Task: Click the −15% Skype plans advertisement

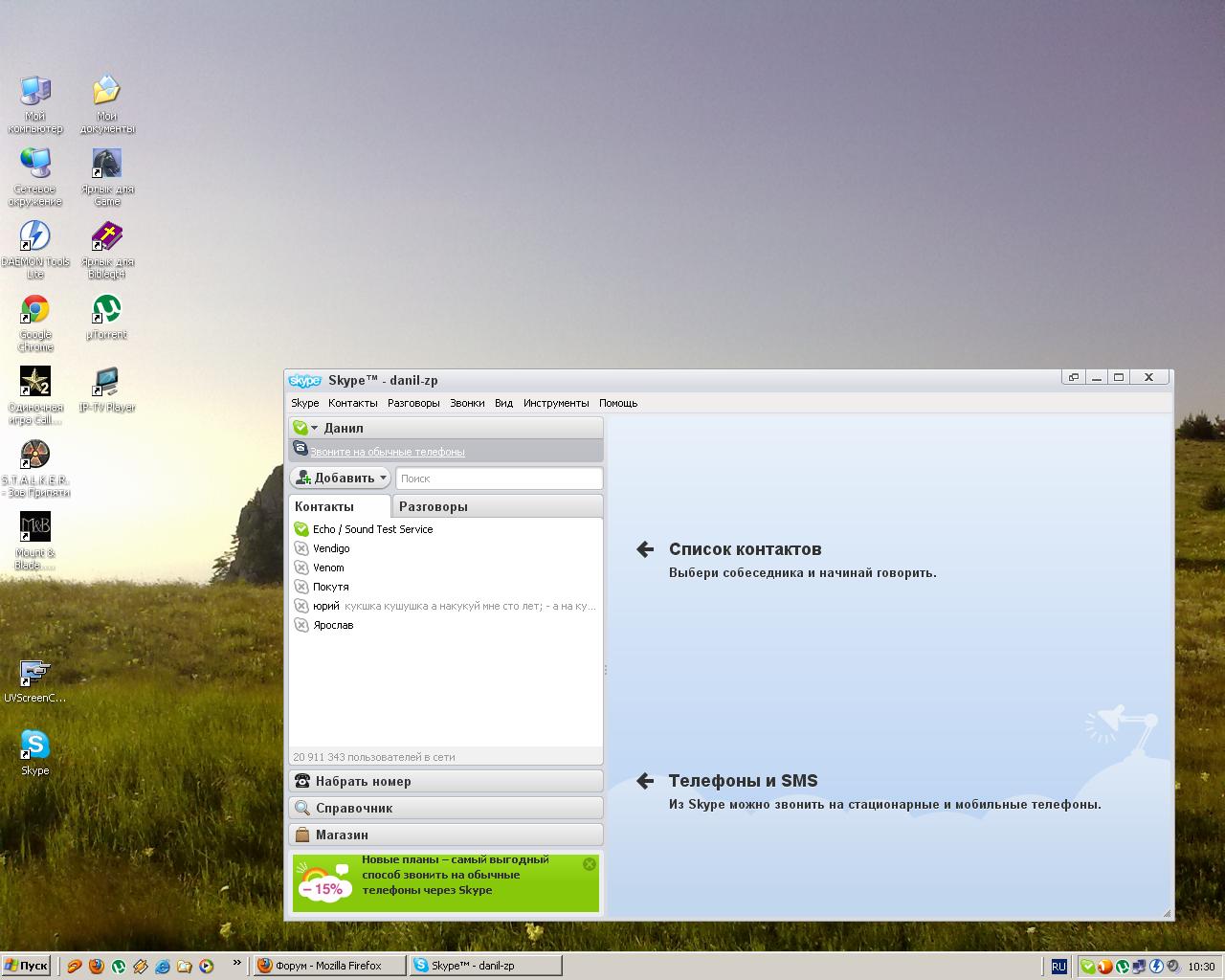Action: (446, 882)
